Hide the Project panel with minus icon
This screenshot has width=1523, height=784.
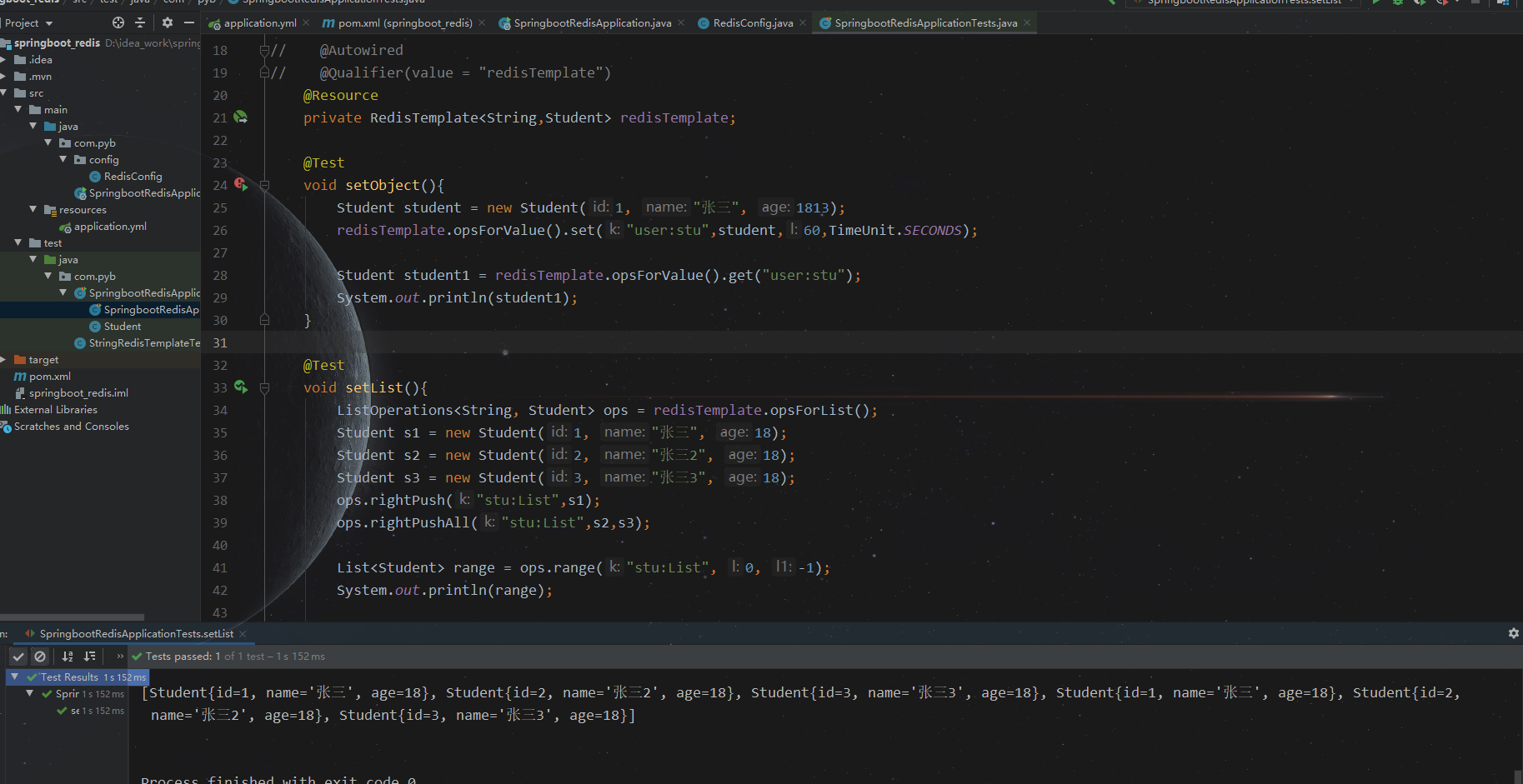189,22
